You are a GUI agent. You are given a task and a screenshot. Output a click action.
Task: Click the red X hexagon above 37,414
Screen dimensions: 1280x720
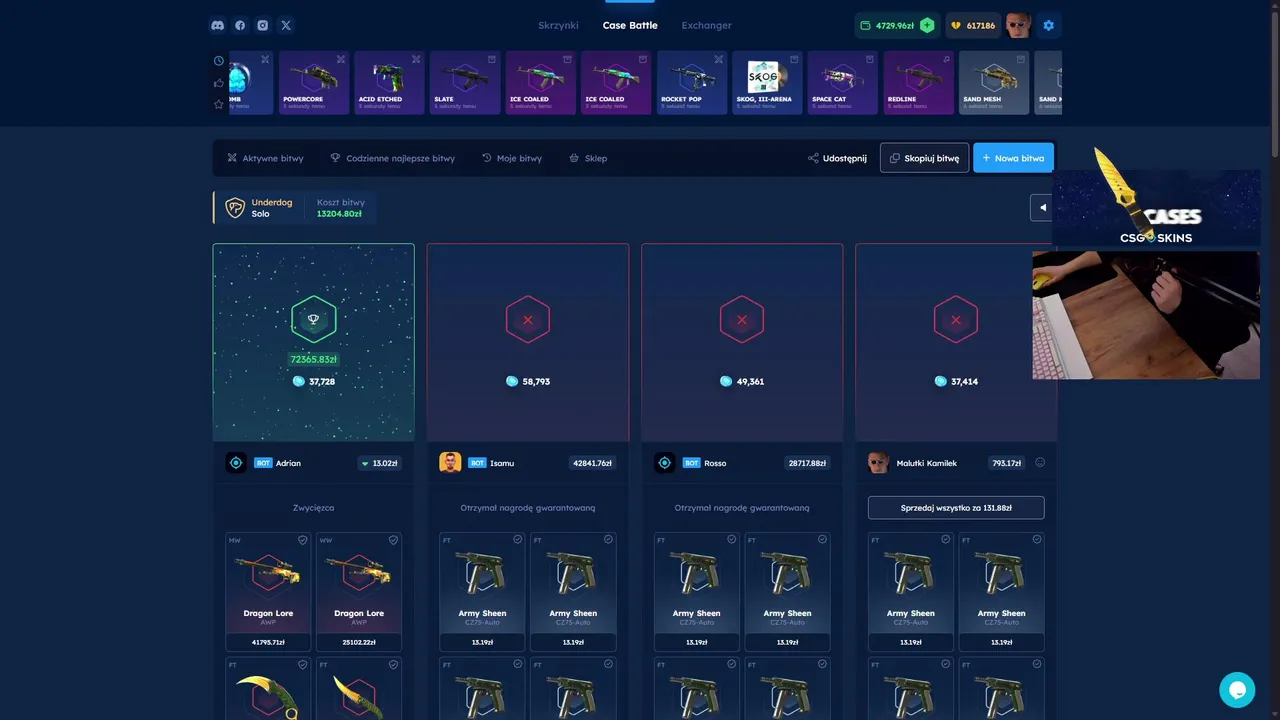[956, 320]
